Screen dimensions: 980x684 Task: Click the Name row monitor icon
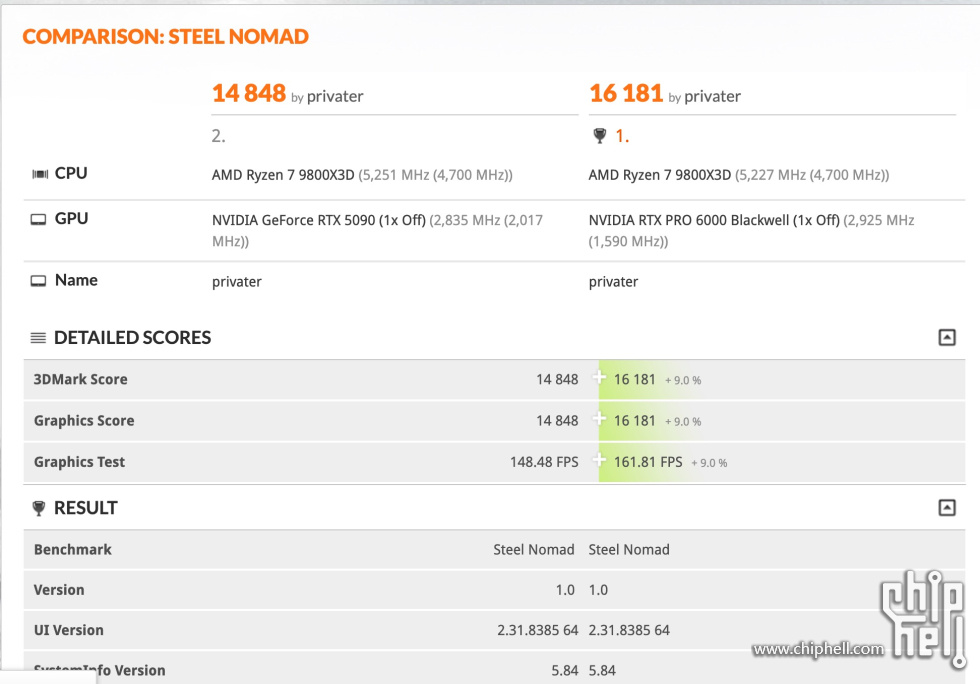pos(38,281)
